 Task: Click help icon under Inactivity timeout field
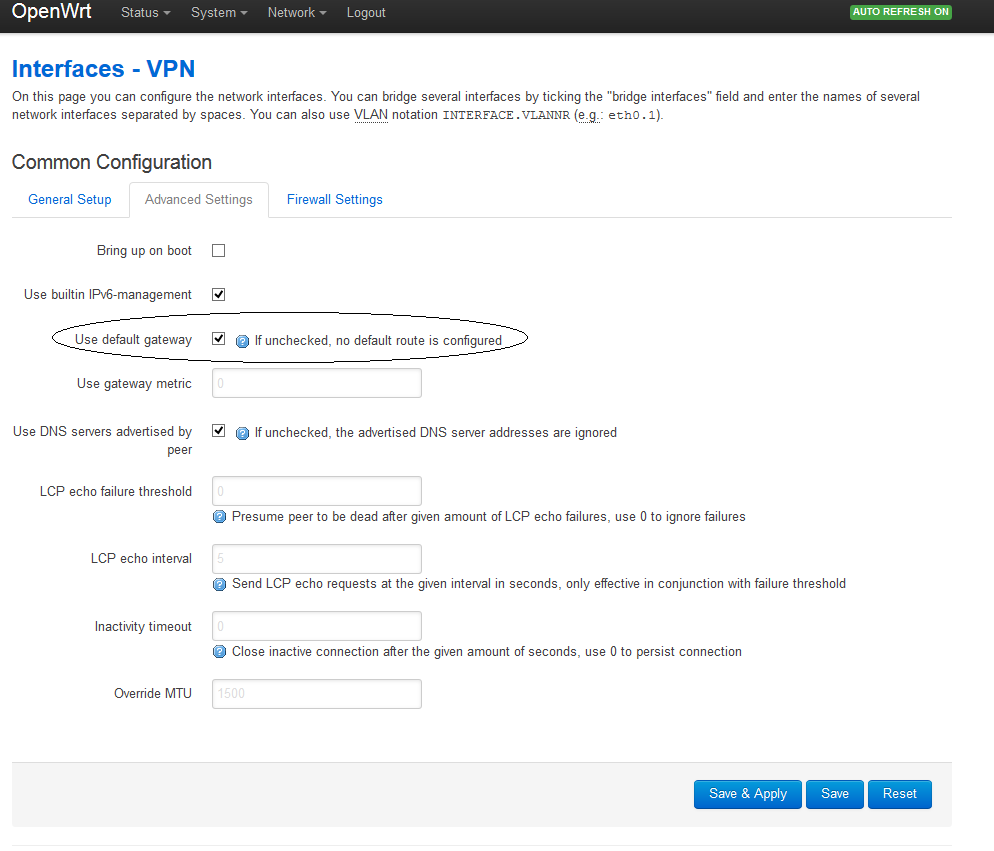point(219,652)
